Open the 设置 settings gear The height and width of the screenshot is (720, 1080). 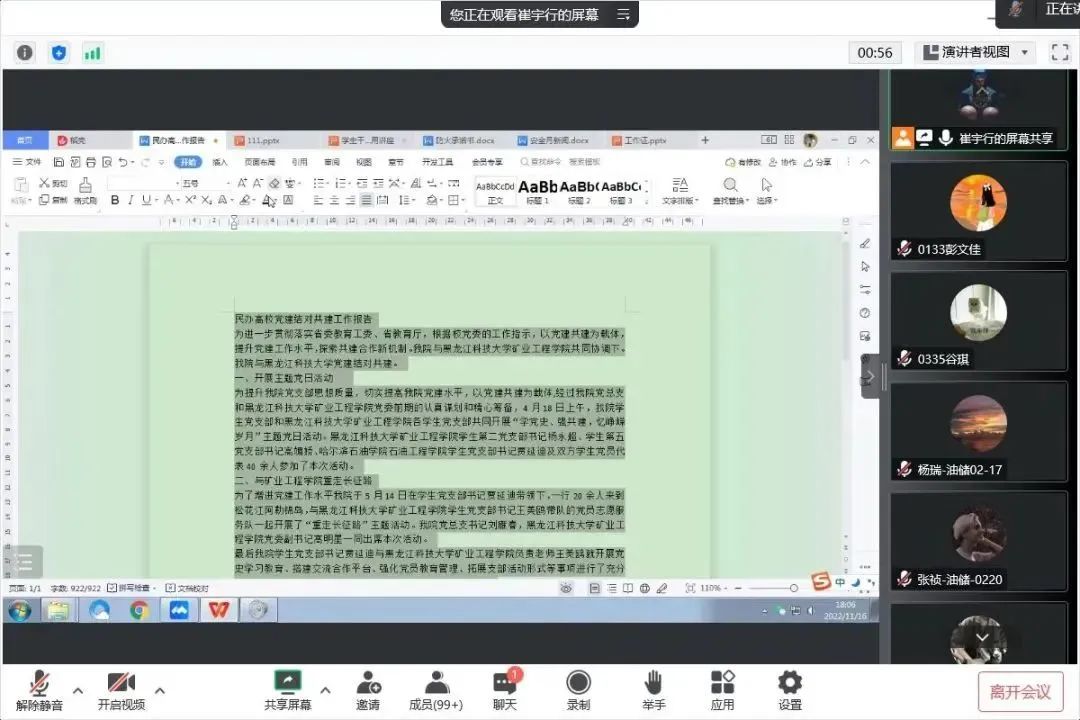(x=790, y=684)
